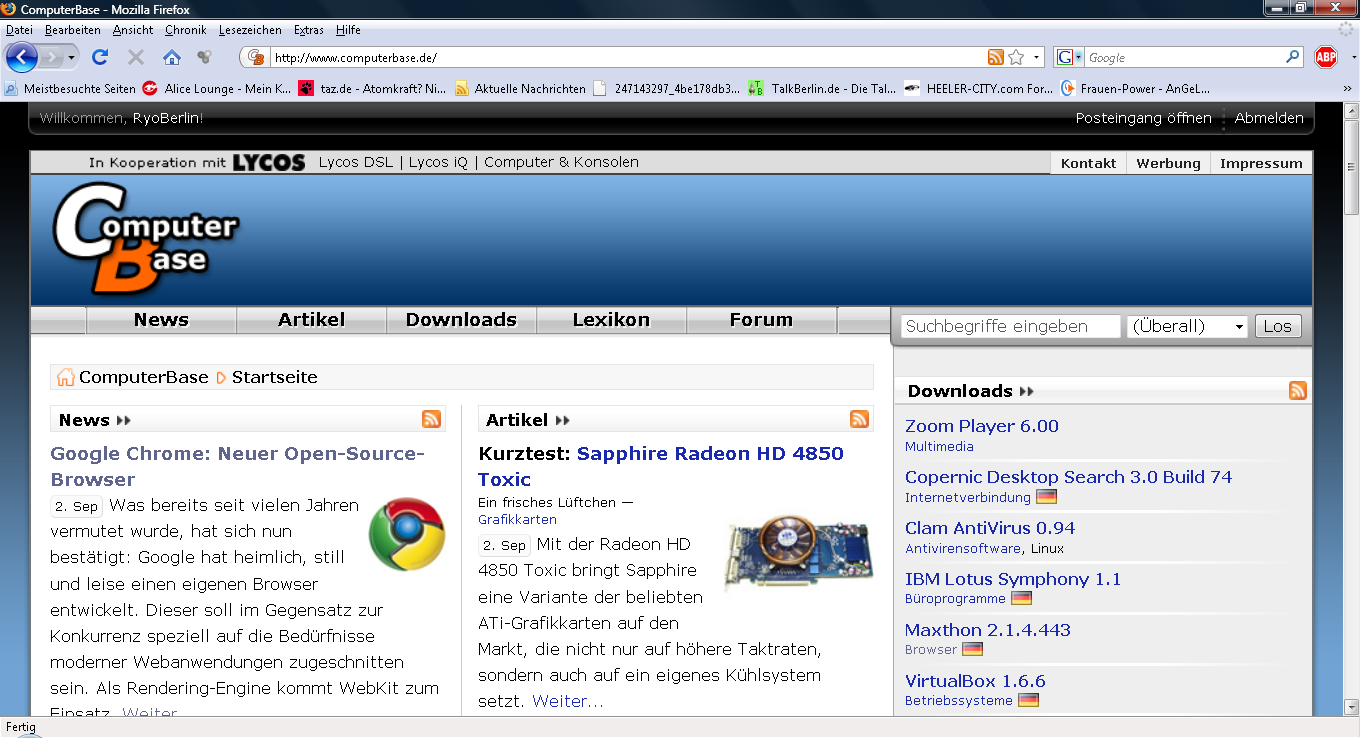Click the Sapphire Radeon graphics card thumbnail
Viewport: 1360px width, 738px height.
tap(798, 552)
